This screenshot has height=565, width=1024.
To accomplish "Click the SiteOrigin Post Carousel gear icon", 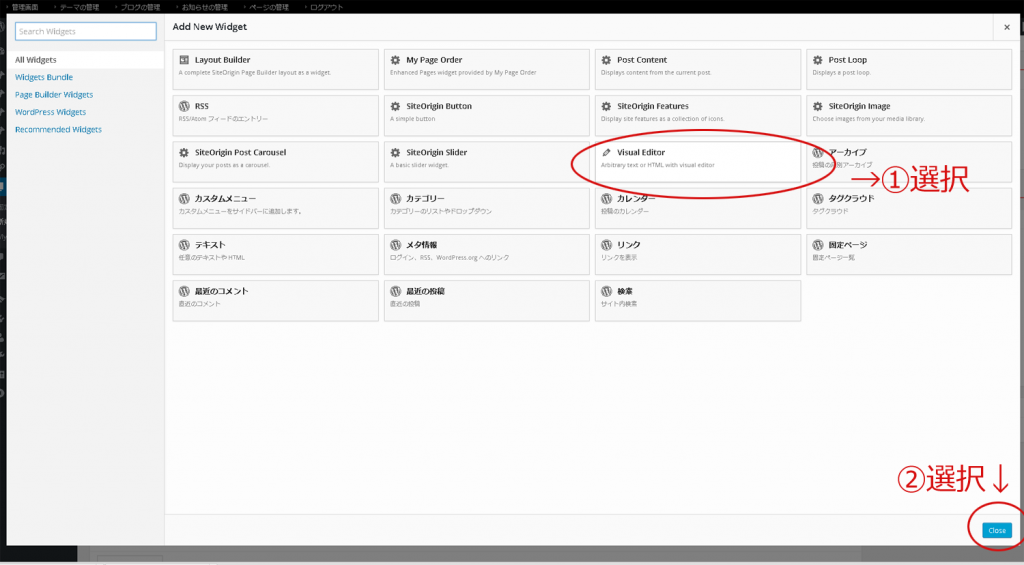I will [x=184, y=152].
